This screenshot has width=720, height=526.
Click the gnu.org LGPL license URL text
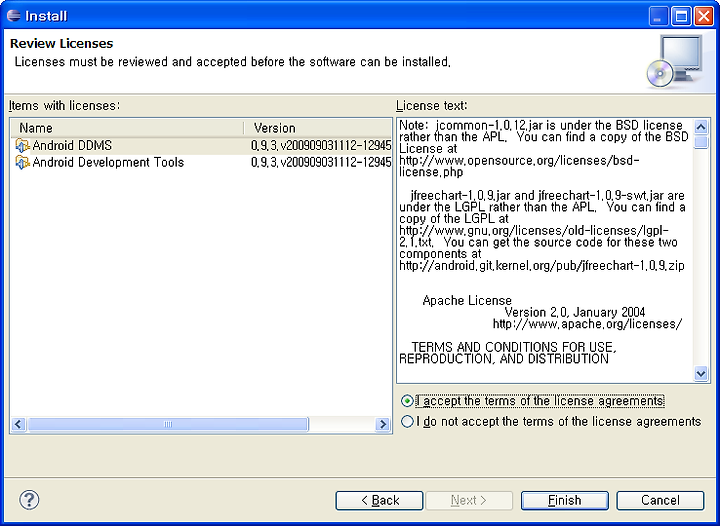[x=534, y=236]
